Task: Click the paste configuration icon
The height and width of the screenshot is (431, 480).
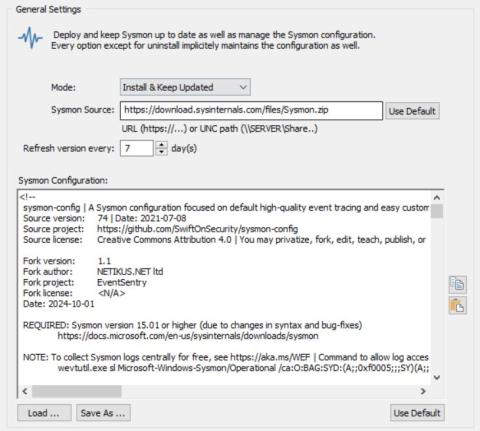Action: (458, 306)
